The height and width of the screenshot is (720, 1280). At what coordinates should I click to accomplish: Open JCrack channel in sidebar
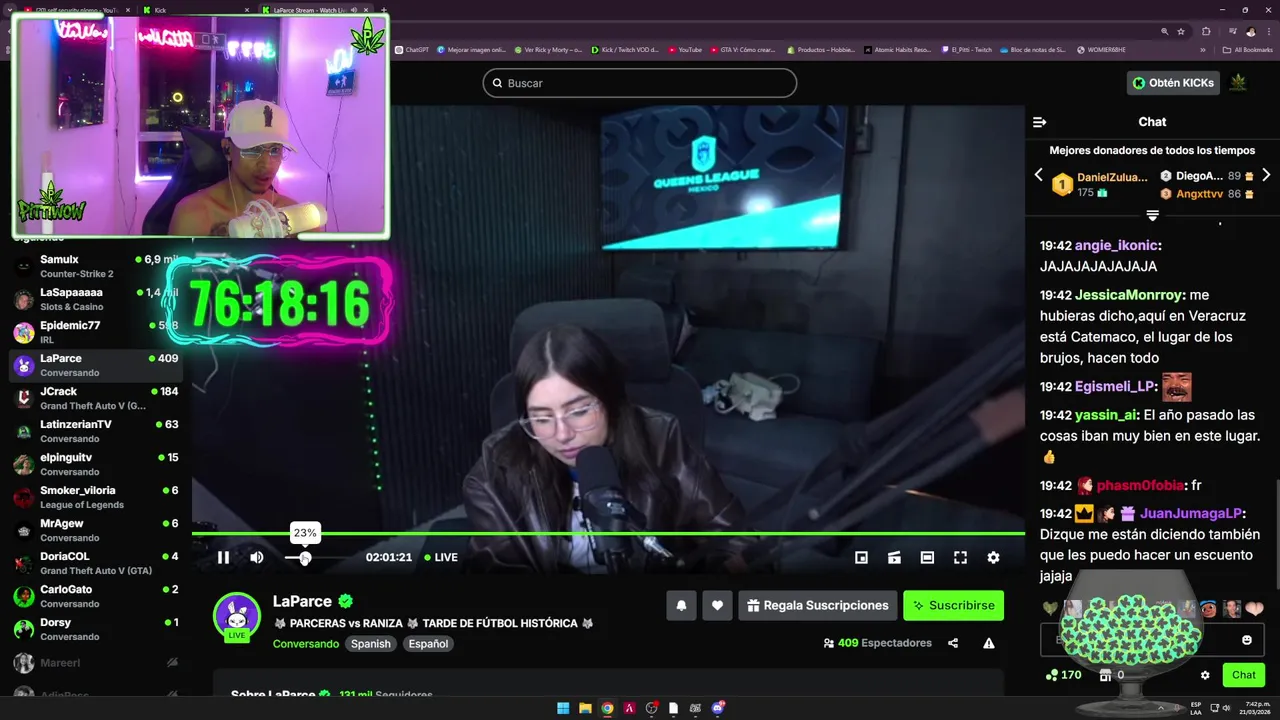pyautogui.click(x=96, y=398)
